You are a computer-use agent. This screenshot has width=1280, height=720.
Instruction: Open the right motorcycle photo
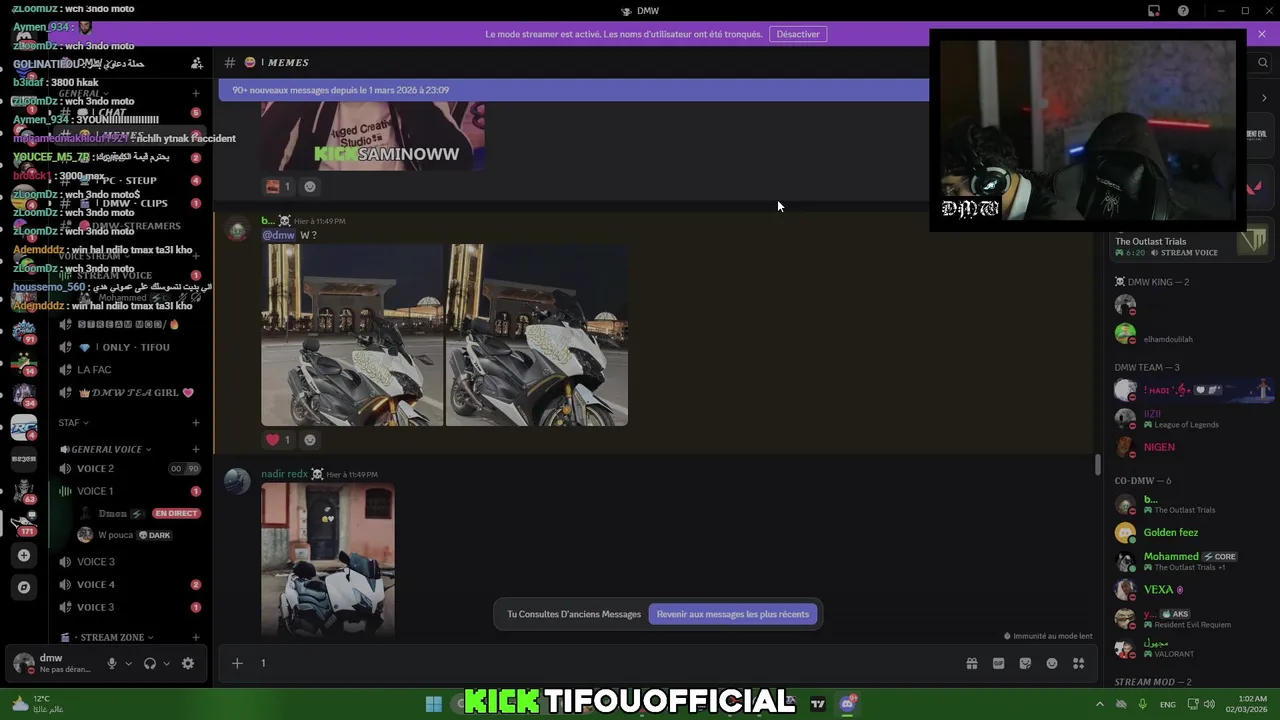537,335
